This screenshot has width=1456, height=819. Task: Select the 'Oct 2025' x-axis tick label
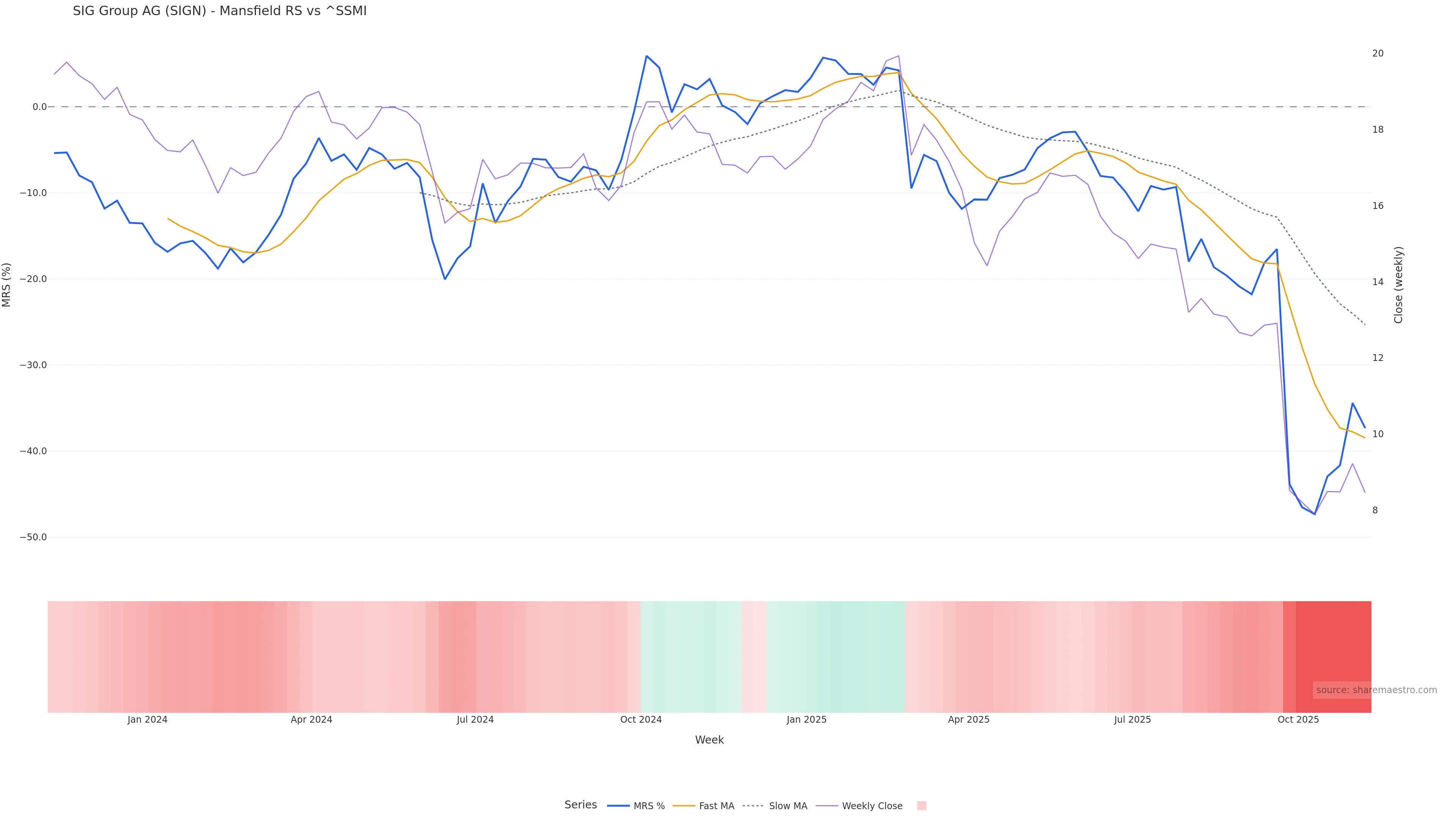pos(1298,720)
